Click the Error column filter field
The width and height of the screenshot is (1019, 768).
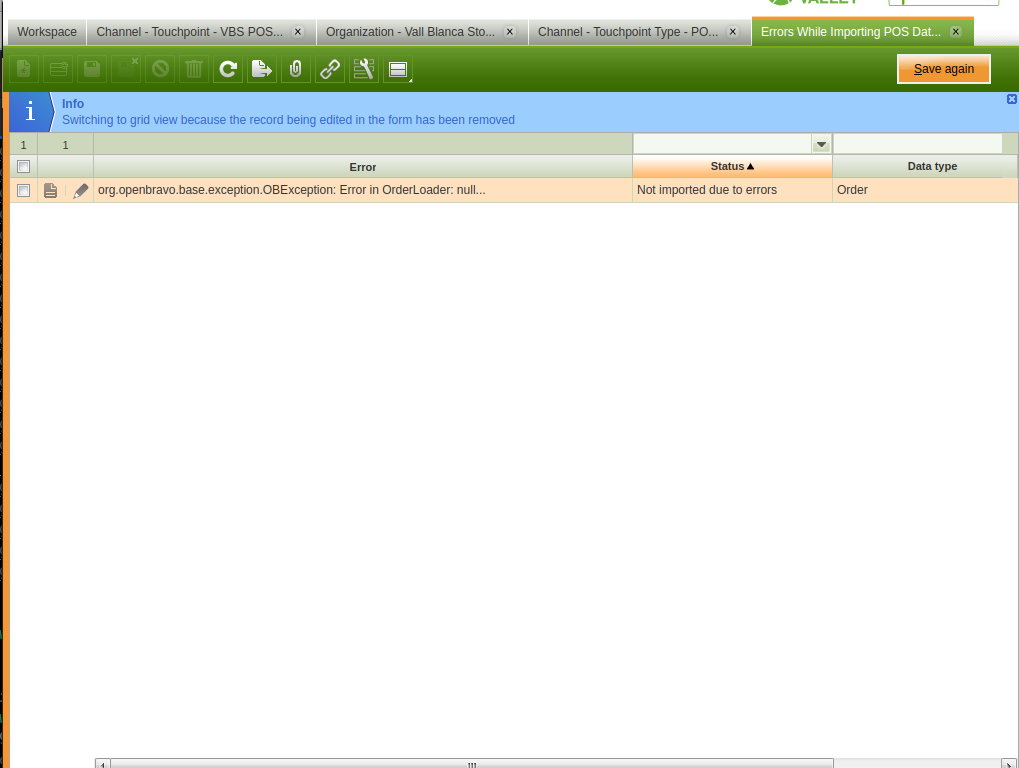(x=363, y=144)
